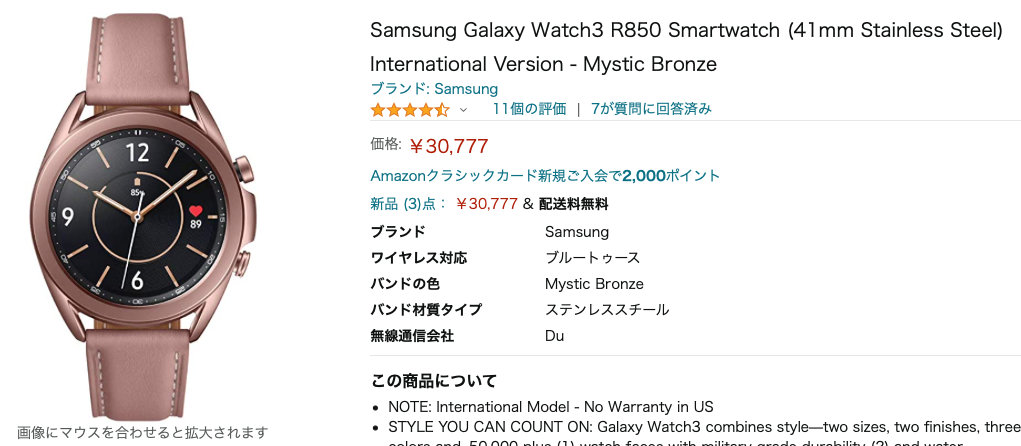
Task: Click the star rating icons
Action: click(x=410, y=109)
